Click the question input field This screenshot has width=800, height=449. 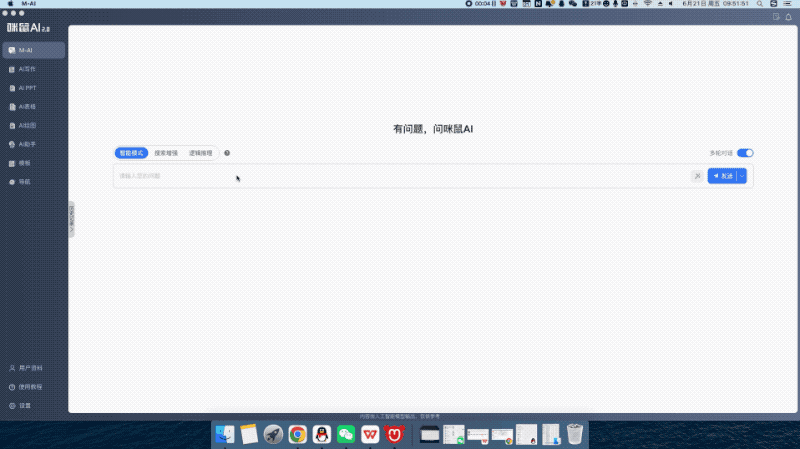point(400,176)
